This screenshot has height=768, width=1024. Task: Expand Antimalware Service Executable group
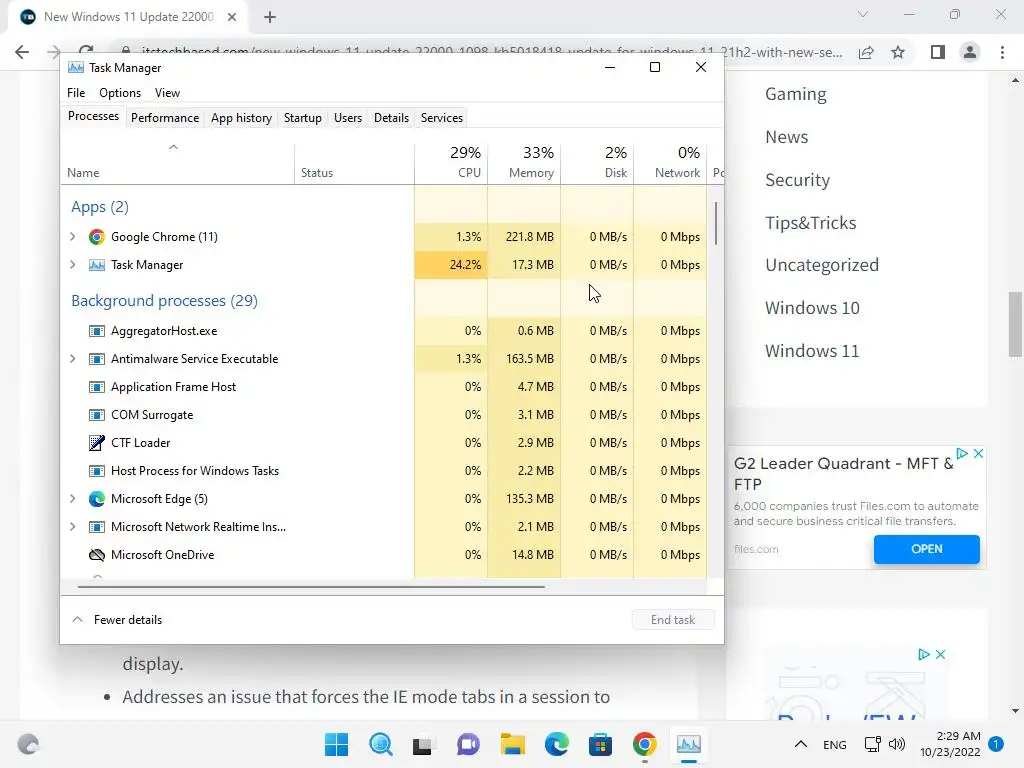pyautogui.click(x=72, y=359)
